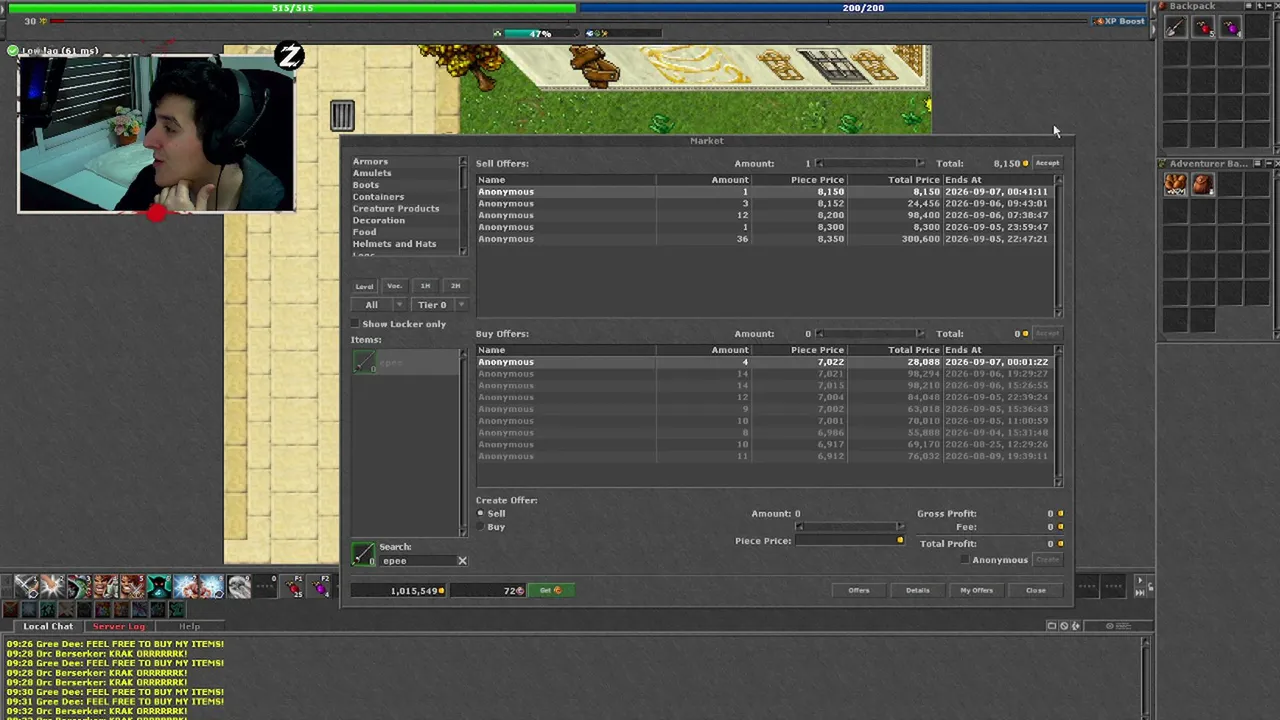Screen dimensions: 1280x720
Task: Use the purple potion on hotkey F2
Action: [321, 586]
